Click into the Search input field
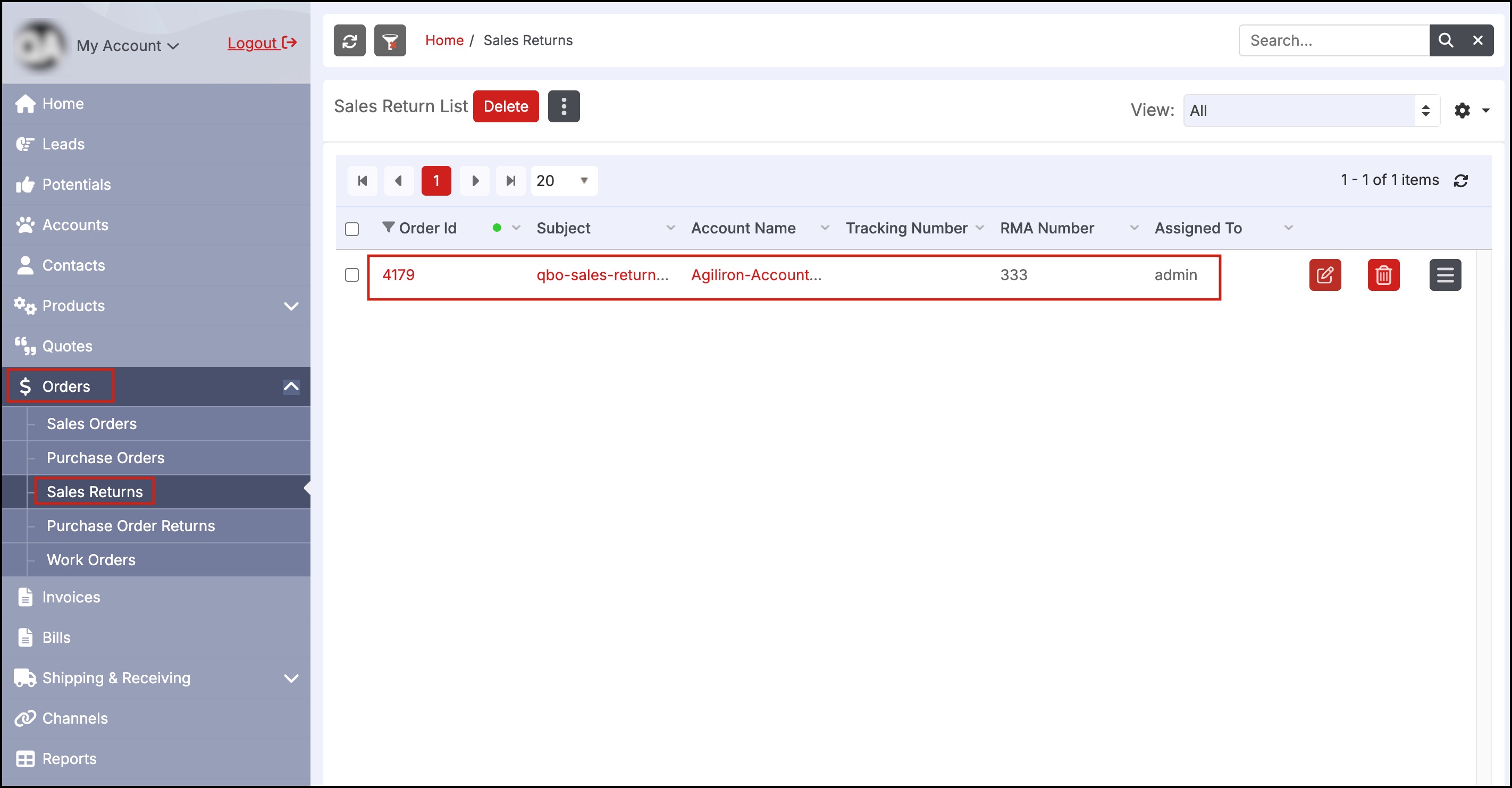Screen dimensions: 1512x788 click(1333, 40)
